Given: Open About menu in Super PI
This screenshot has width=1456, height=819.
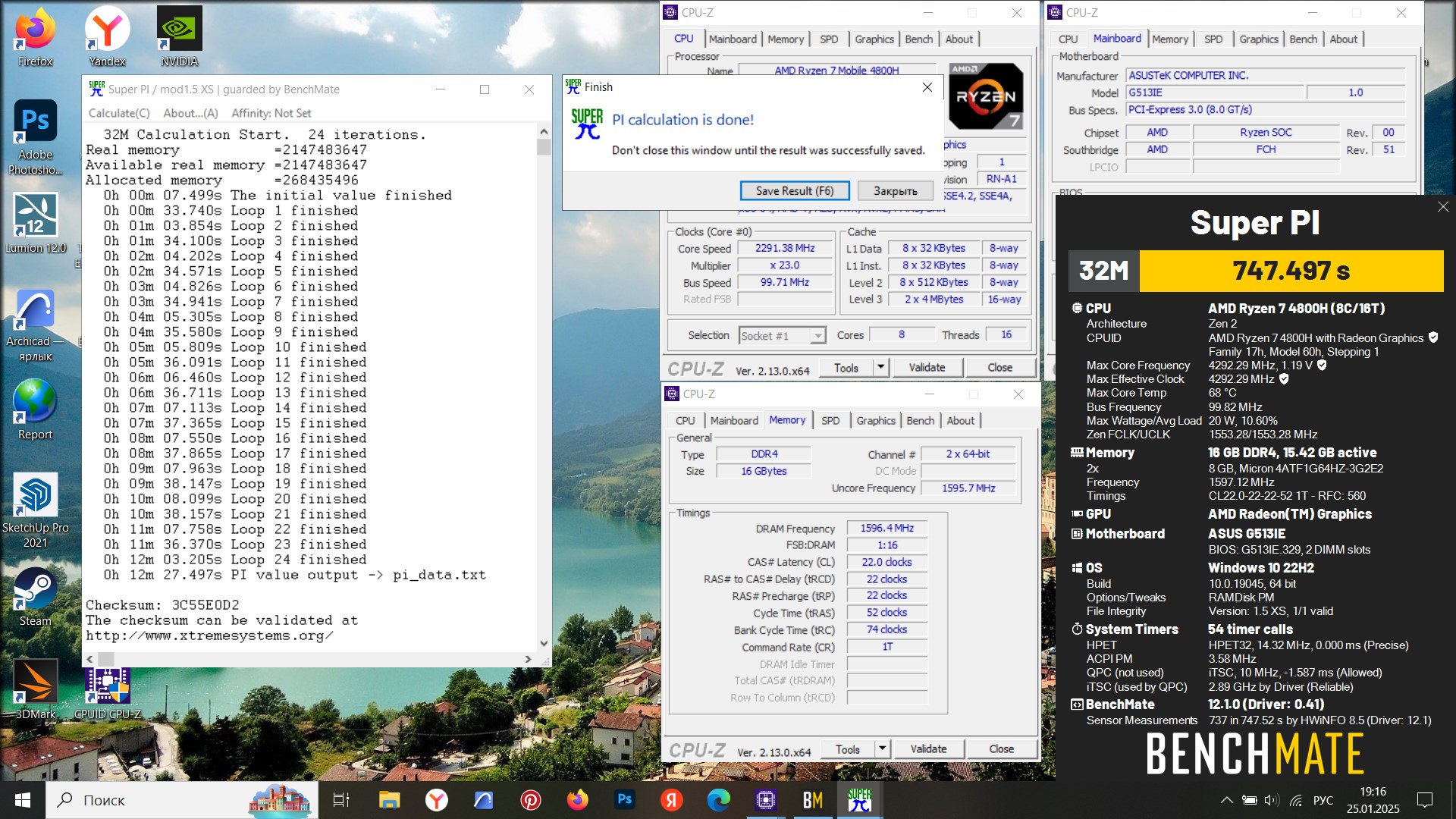Looking at the screenshot, I should (x=190, y=113).
